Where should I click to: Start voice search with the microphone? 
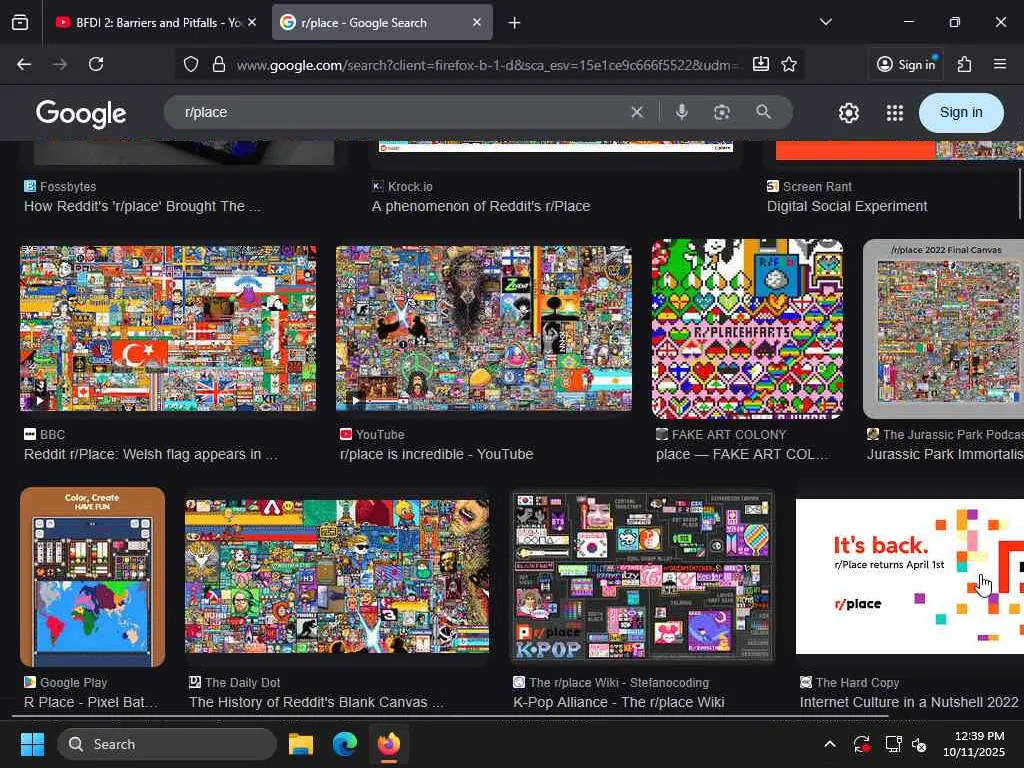681,112
